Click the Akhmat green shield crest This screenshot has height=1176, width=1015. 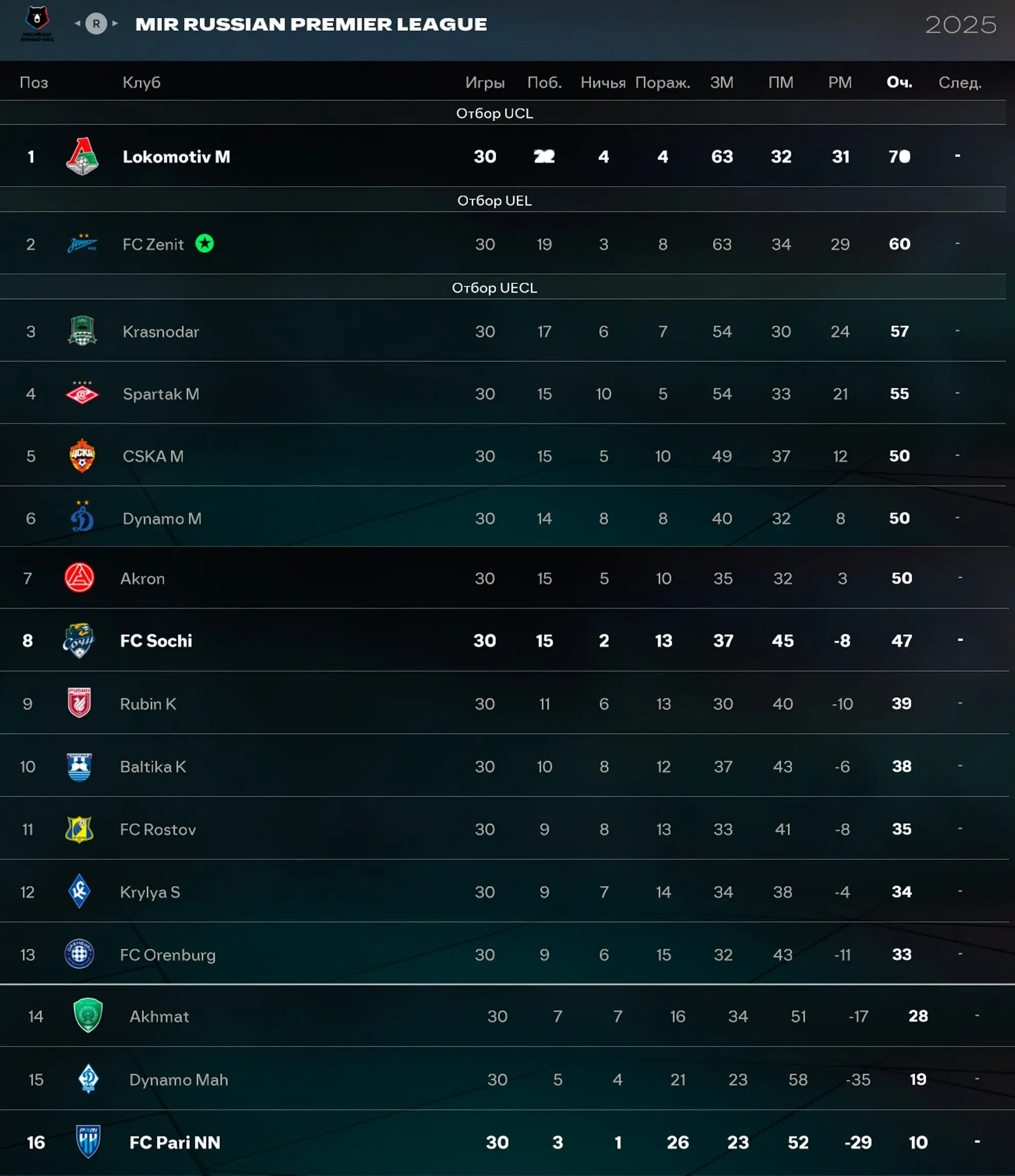click(88, 1015)
